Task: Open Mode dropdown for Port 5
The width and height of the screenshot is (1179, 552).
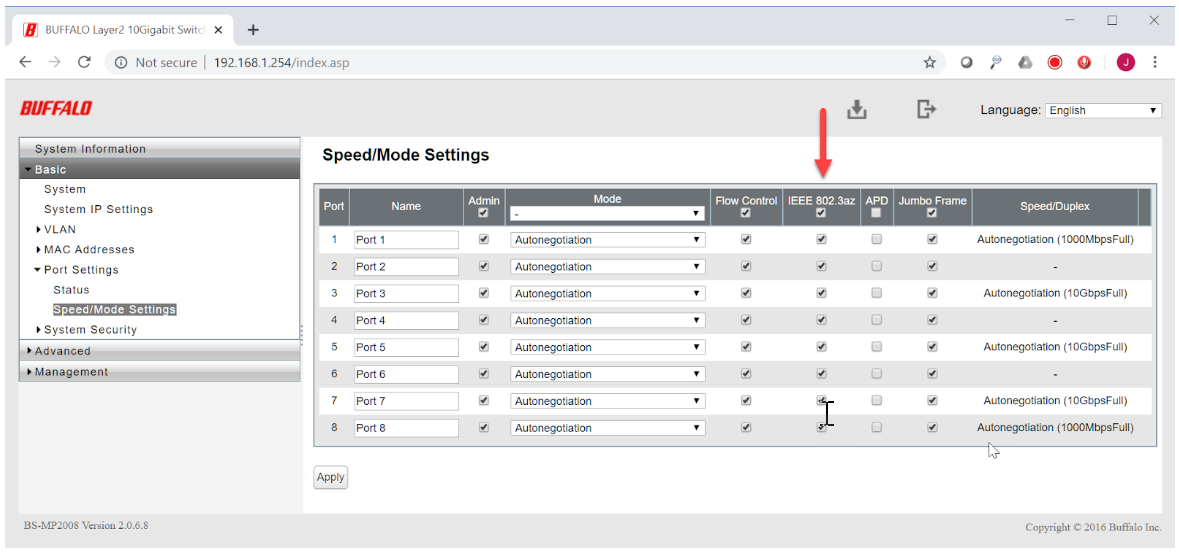Action: 607,347
